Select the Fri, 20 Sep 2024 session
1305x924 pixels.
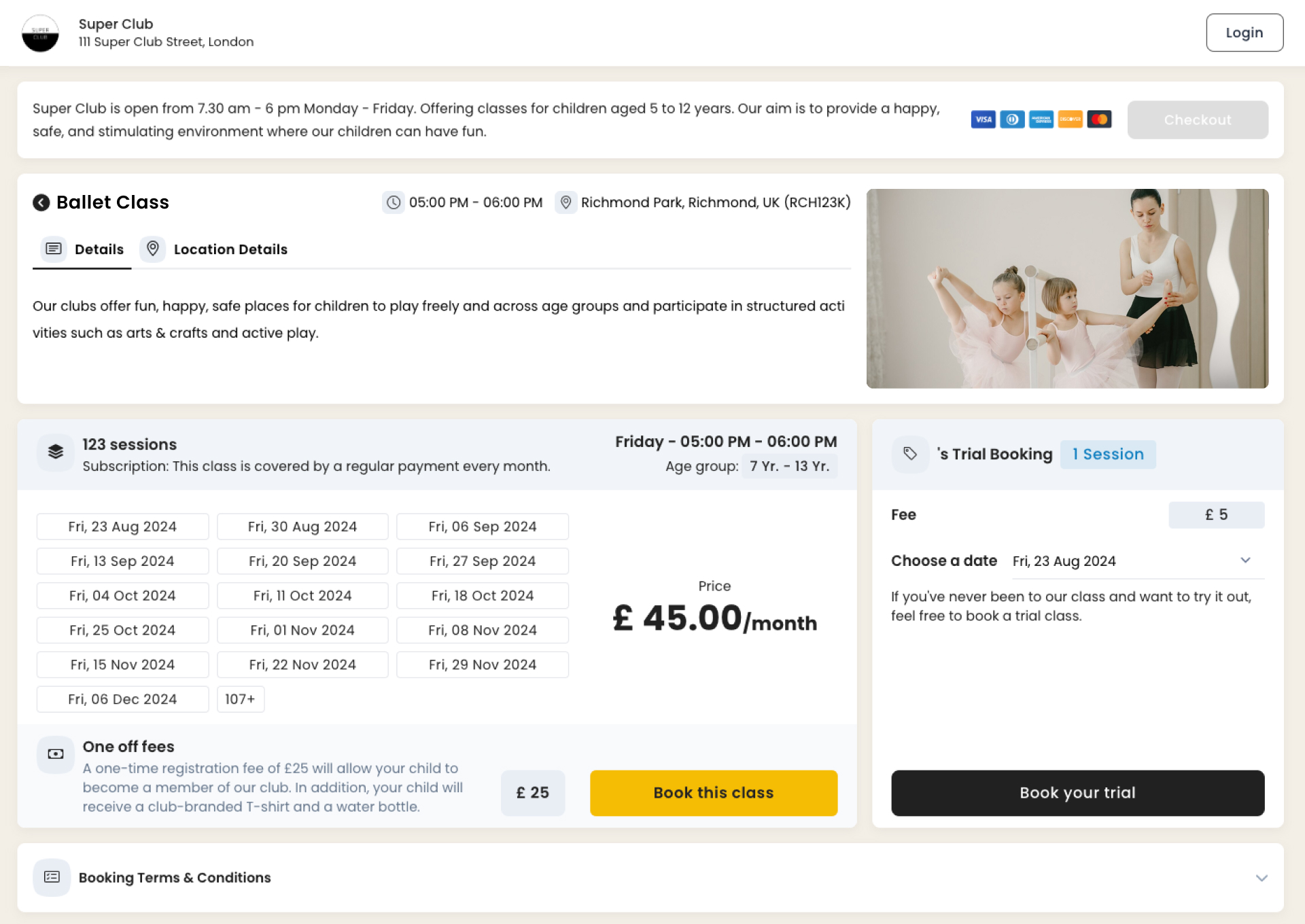click(x=302, y=561)
